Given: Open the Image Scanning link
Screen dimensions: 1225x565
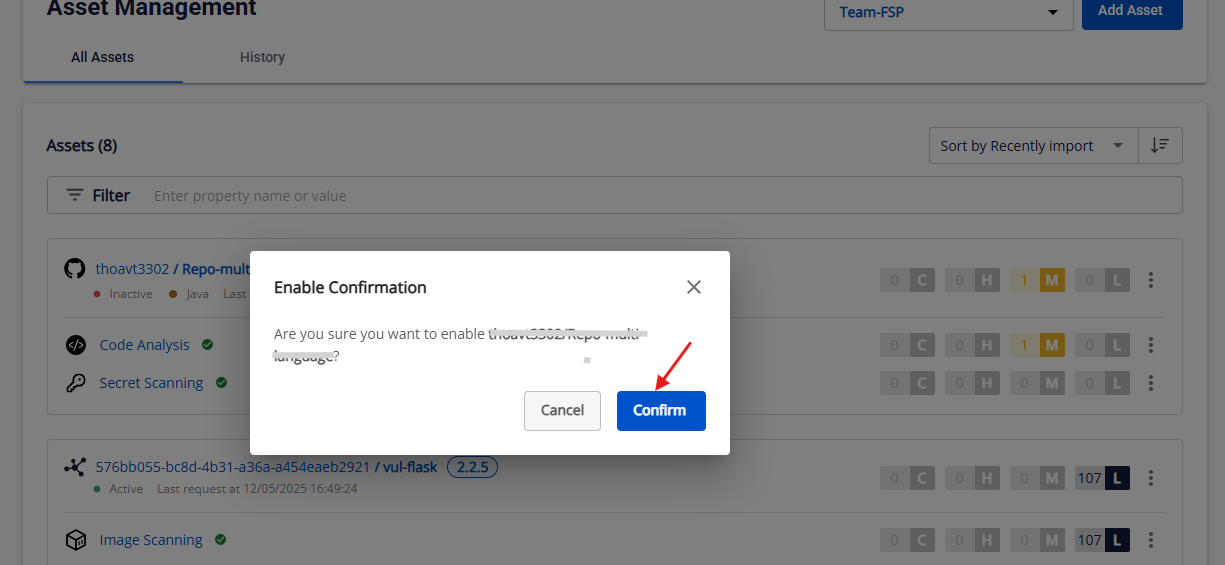Looking at the screenshot, I should (x=151, y=540).
